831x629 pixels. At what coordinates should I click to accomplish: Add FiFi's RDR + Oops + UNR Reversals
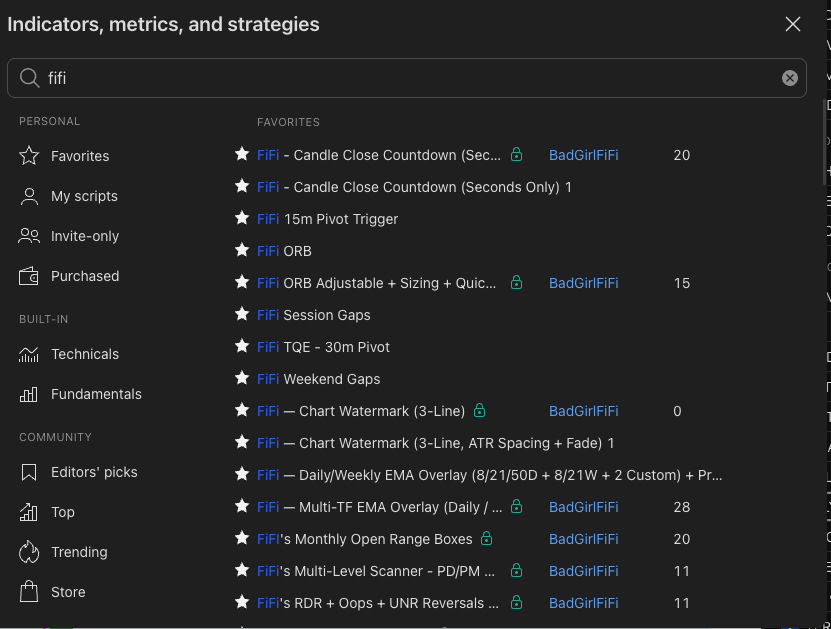tap(378, 603)
